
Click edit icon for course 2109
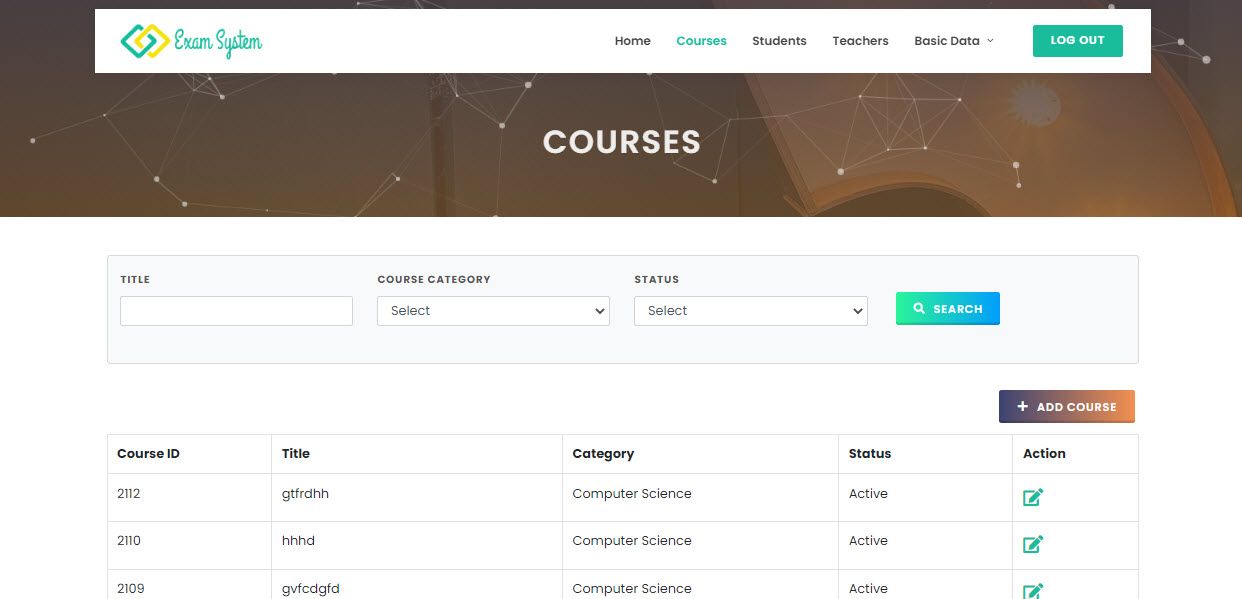[x=1033, y=590]
